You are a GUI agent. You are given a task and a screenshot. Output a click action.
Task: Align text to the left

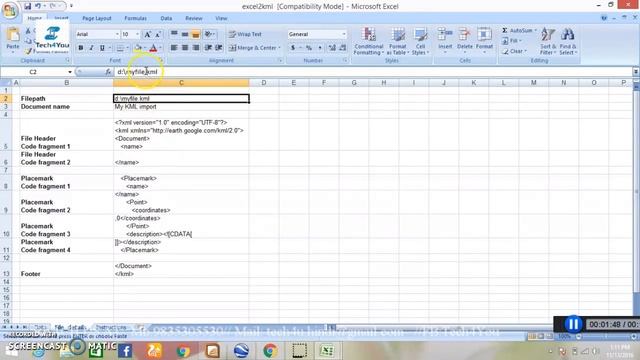click(x=174, y=48)
